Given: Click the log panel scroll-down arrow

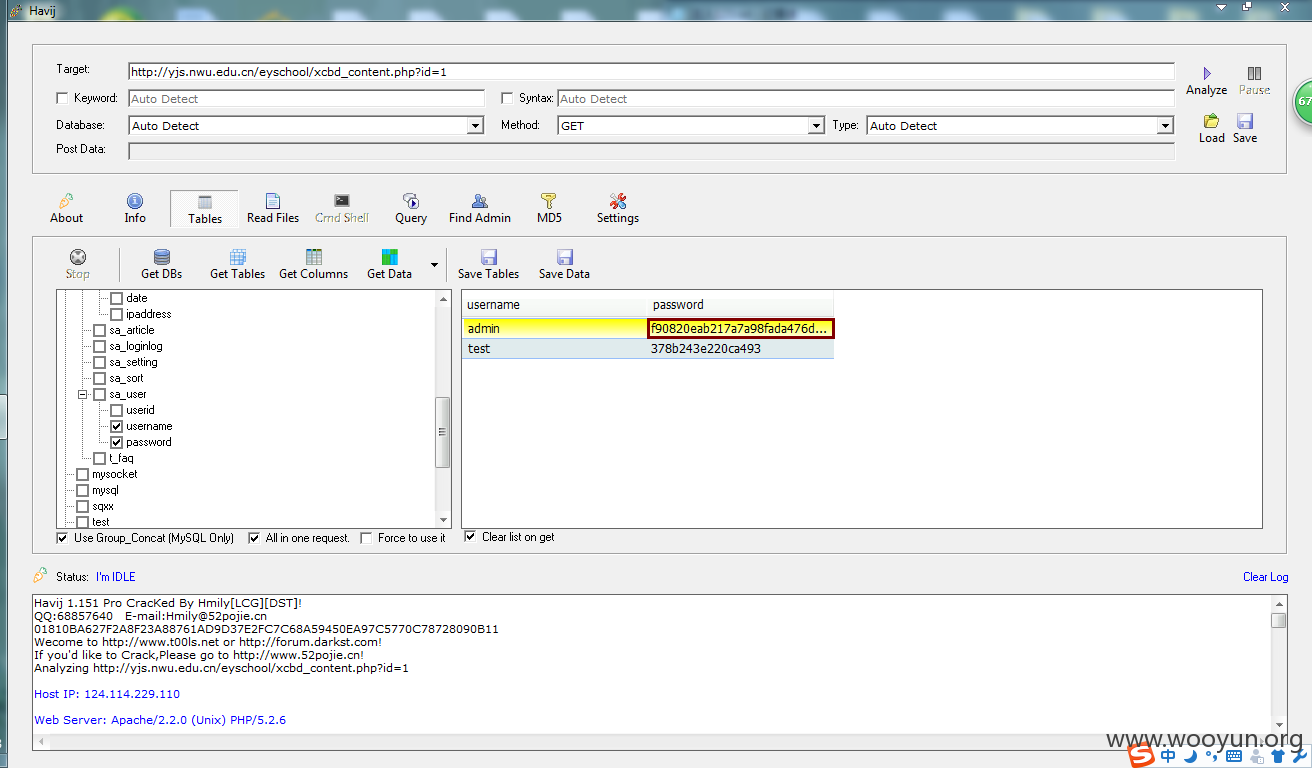Looking at the screenshot, I should [x=1279, y=726].
